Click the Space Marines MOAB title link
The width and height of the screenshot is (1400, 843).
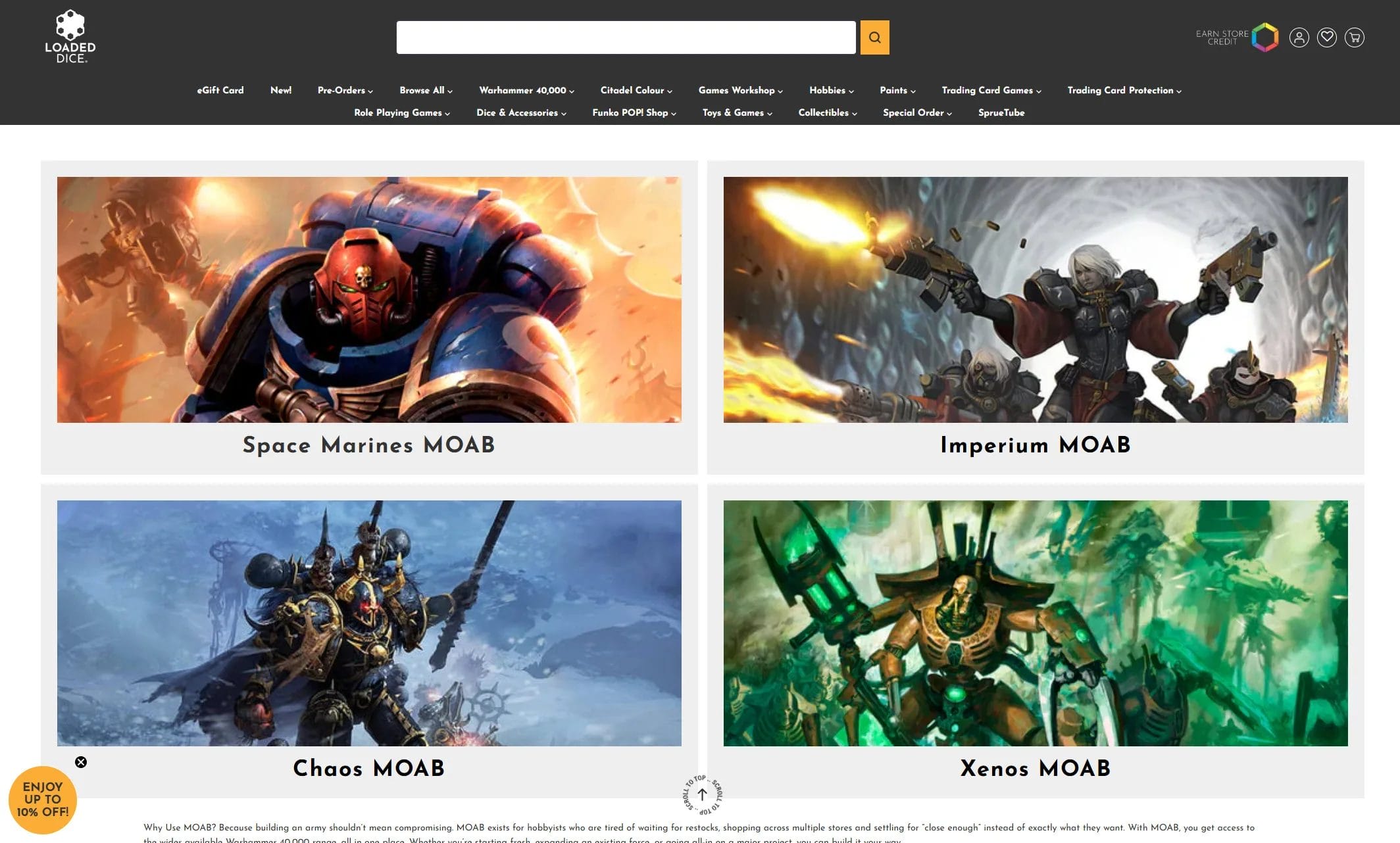coord(368,445)
